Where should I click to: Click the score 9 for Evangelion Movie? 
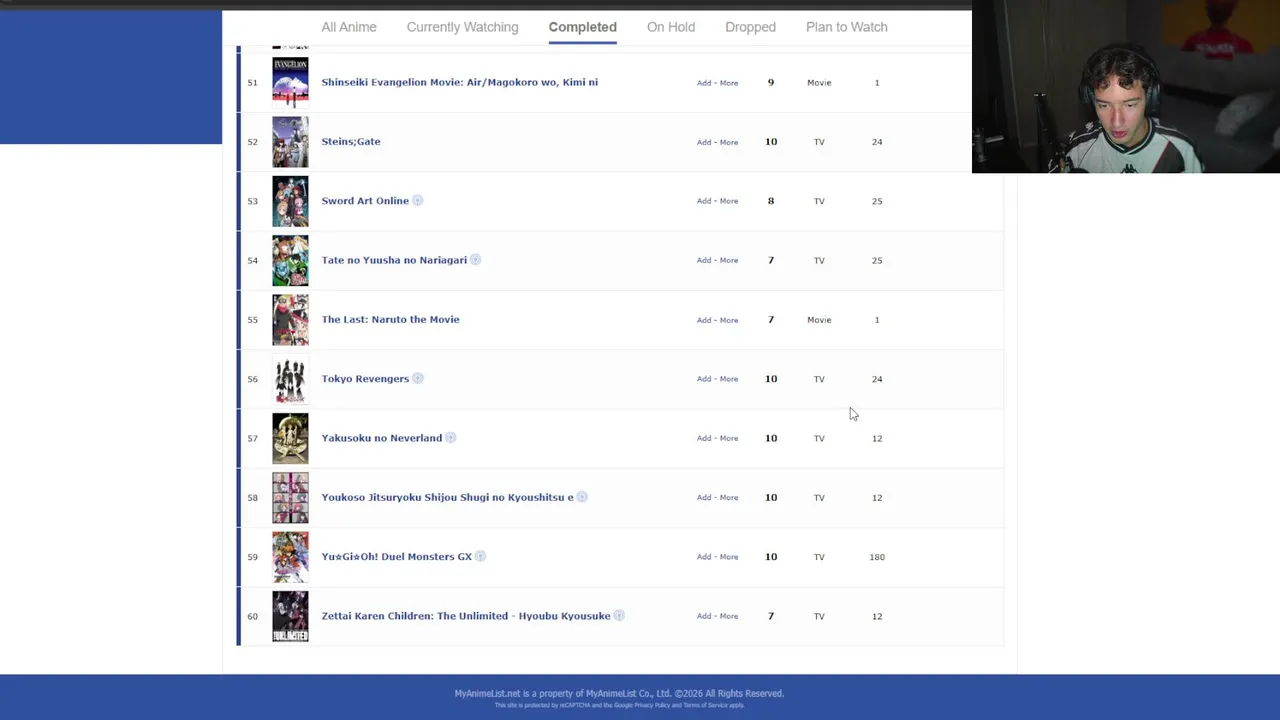(771, 82)
